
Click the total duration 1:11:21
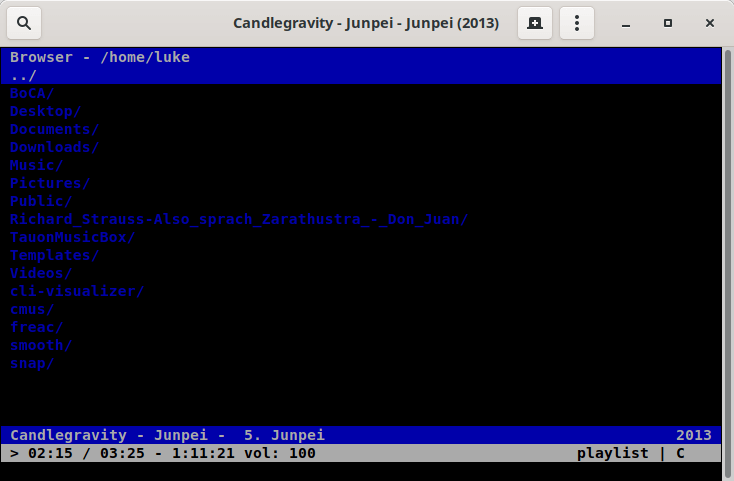[x=203, y=453]
